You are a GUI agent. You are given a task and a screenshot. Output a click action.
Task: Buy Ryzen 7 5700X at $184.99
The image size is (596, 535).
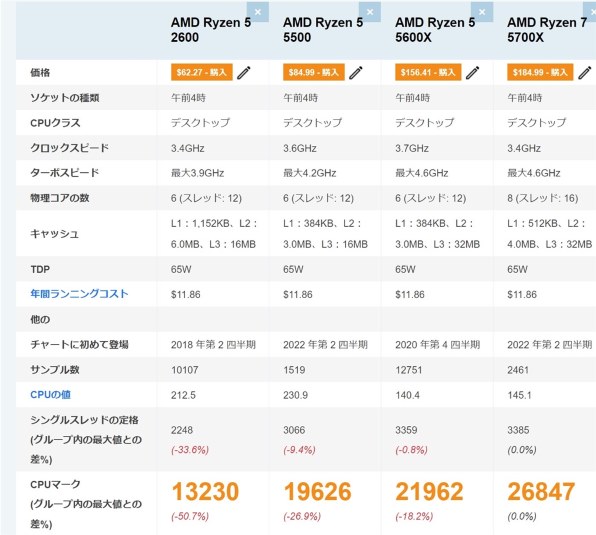pyautogui.click(x=540, y=72)
